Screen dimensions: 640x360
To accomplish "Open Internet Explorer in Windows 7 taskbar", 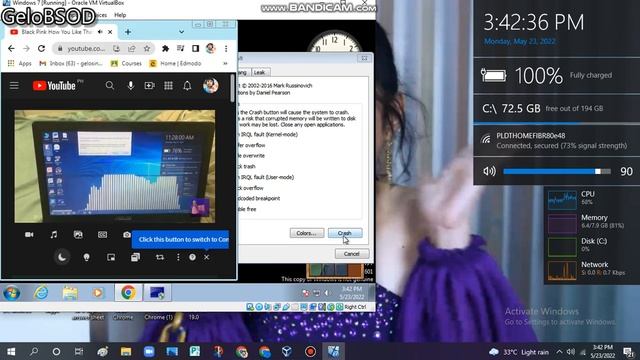I will [x=41, y=293].
